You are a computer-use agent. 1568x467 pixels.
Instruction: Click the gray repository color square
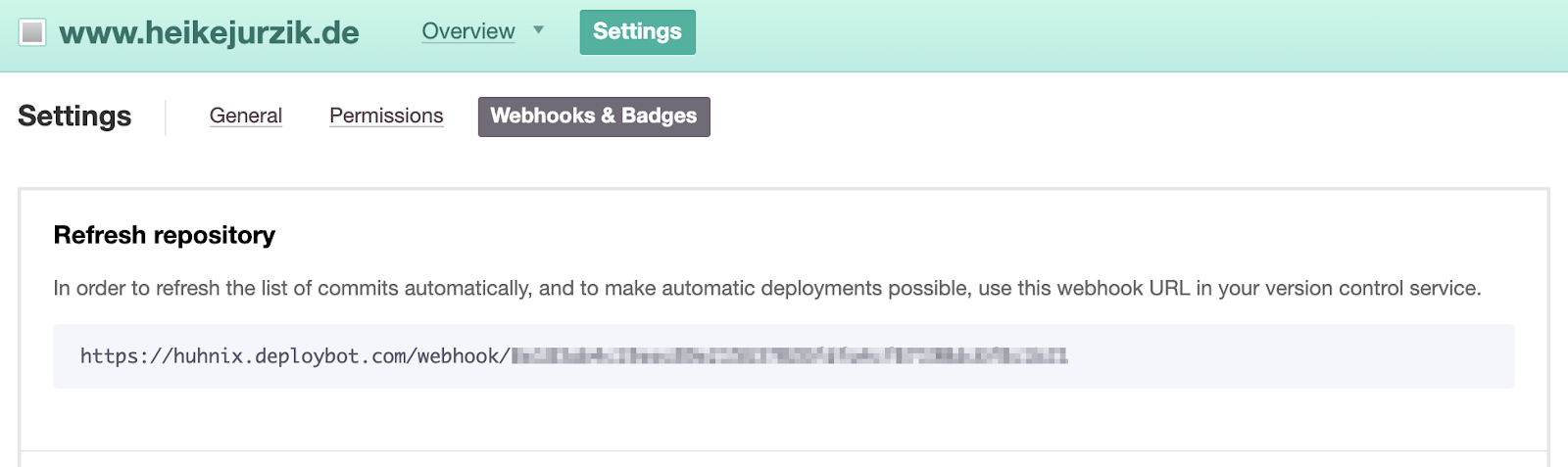click(x=32, y=32)
